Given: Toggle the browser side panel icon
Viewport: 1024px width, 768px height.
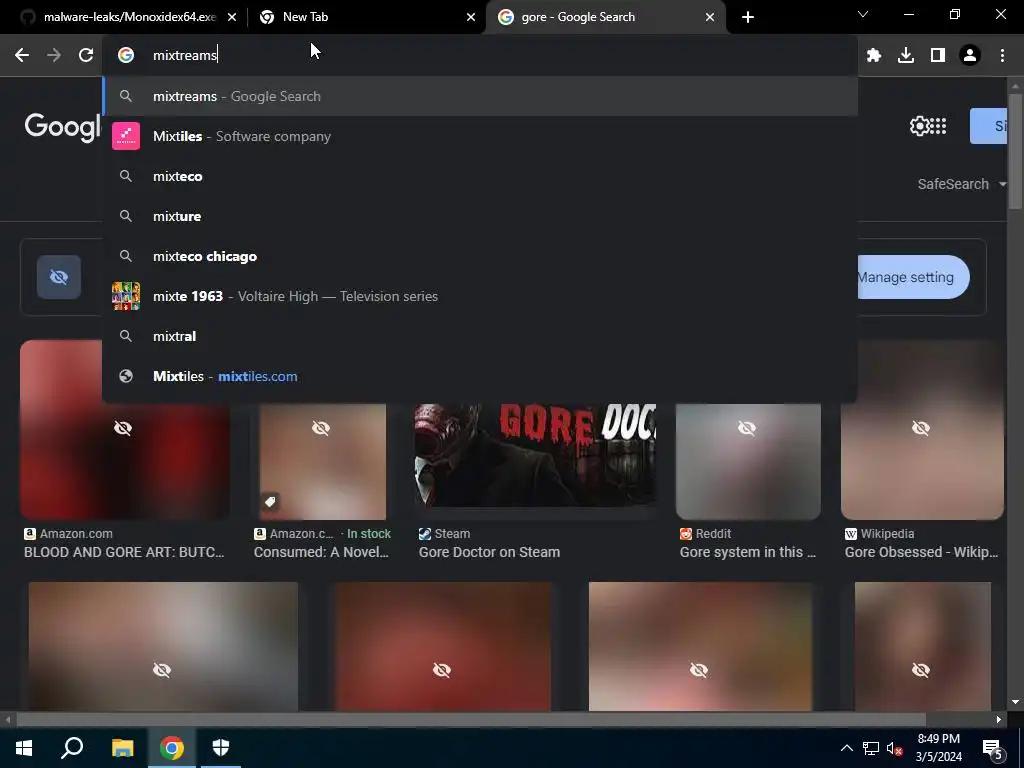Looking at the screenshot, I should (938, 56).
